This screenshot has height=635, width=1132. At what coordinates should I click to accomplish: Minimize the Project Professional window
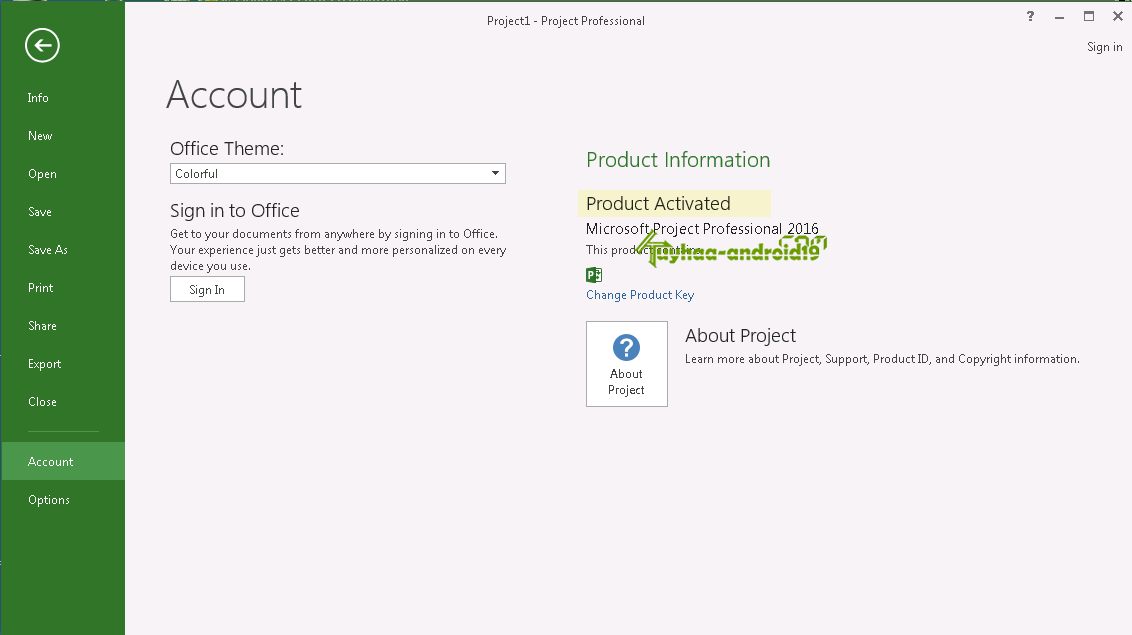pyautogui.click(x=1059, y=17)
